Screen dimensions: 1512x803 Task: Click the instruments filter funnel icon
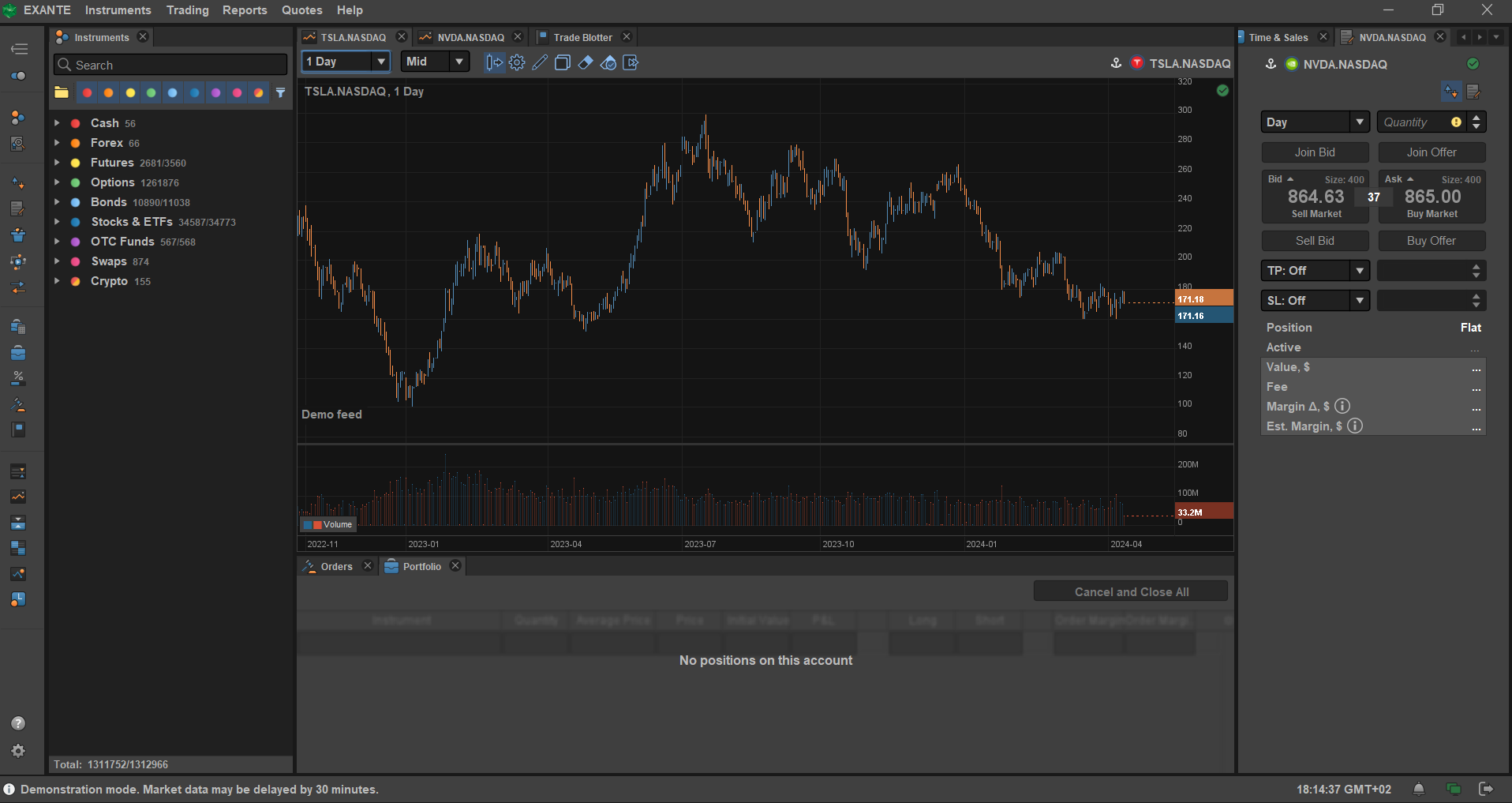click(280, 93)
